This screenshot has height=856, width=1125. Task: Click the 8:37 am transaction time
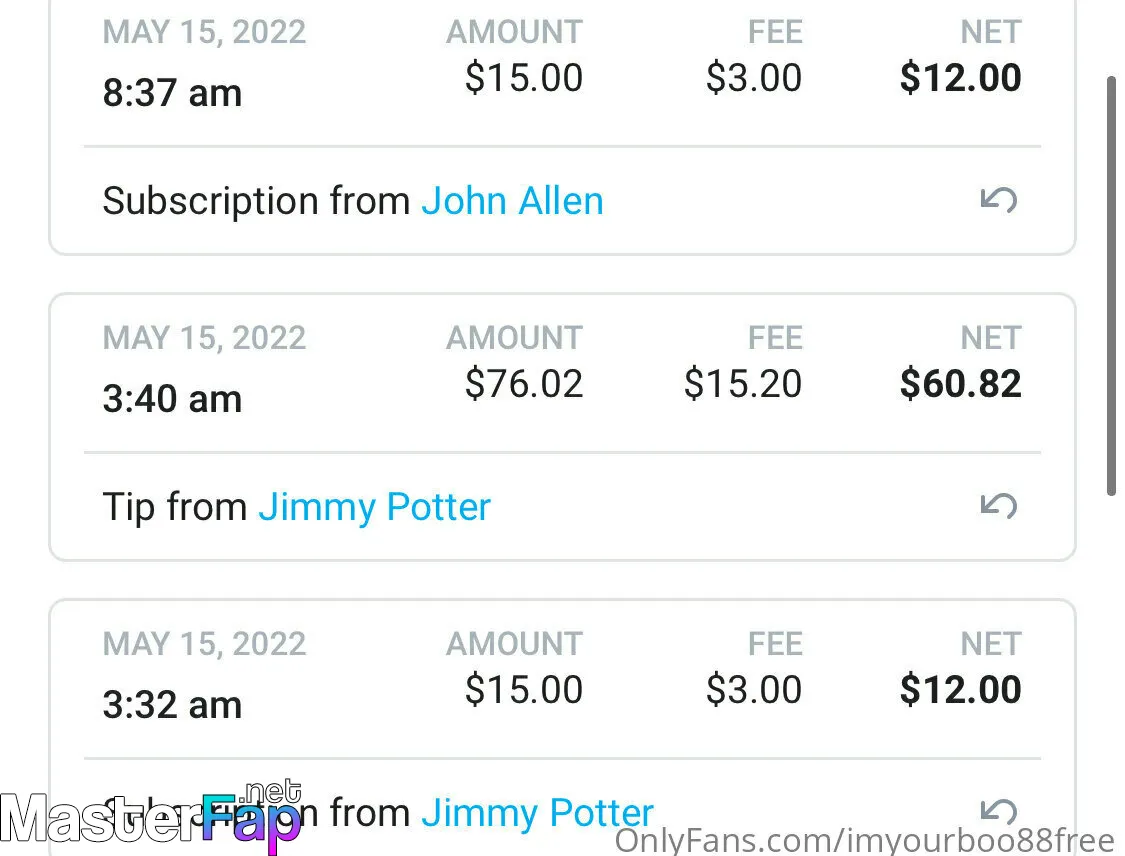point(172,93)
